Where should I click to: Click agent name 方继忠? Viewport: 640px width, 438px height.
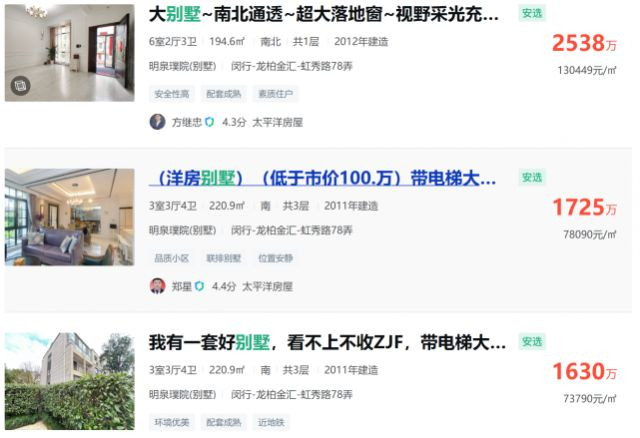[x=187, y=122]
